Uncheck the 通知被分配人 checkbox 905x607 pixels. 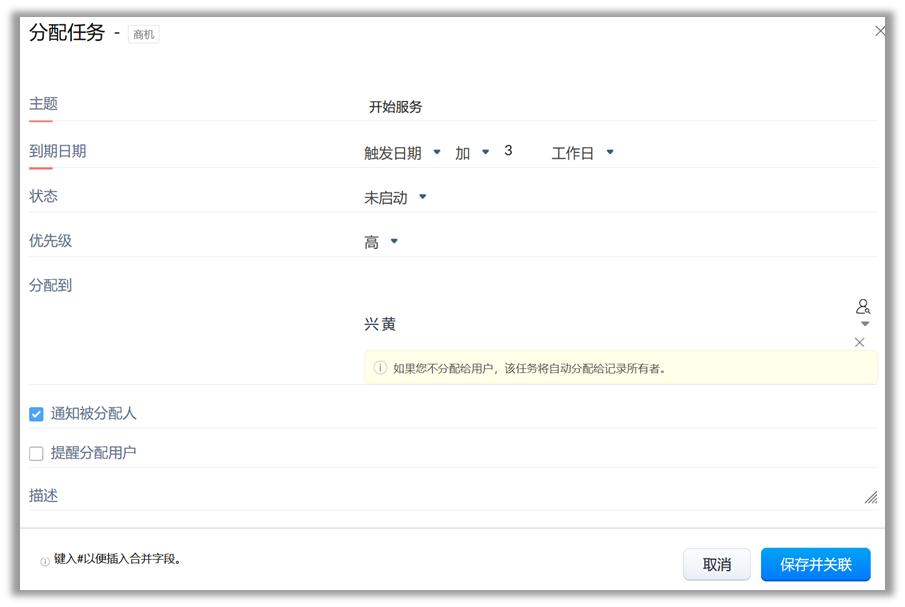[x=37, y=414]
